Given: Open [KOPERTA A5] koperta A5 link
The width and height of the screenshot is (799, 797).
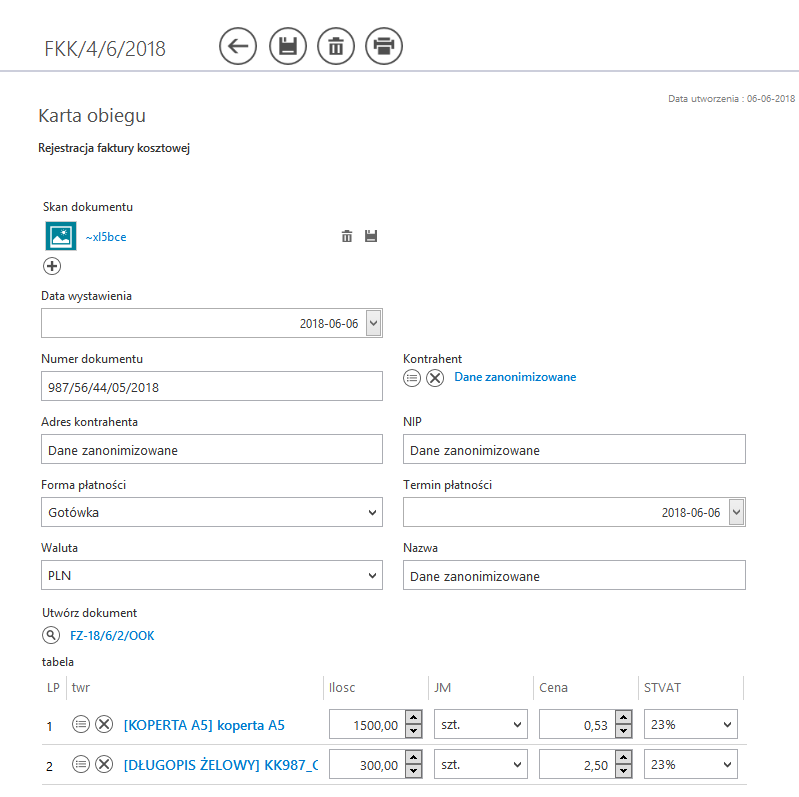Looking at the screenshot, I should click(x=204, y=725).
